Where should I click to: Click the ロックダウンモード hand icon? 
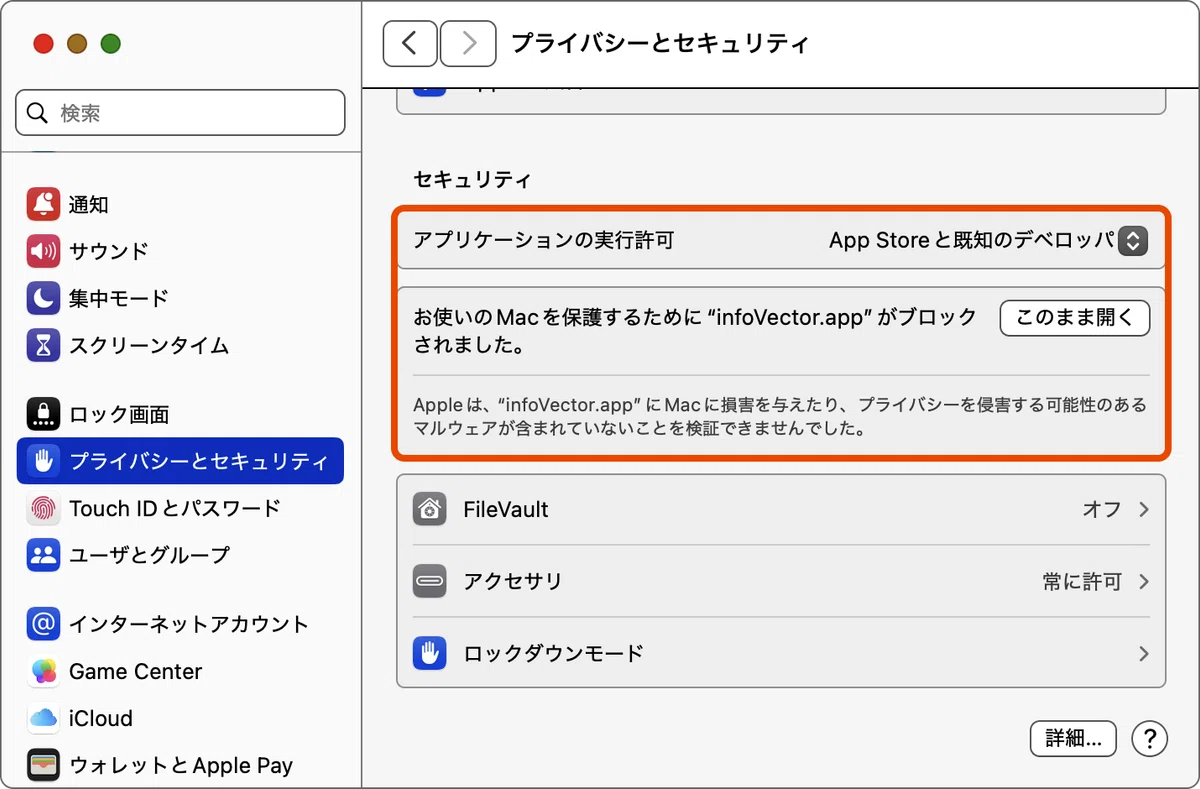click(429, 654)
